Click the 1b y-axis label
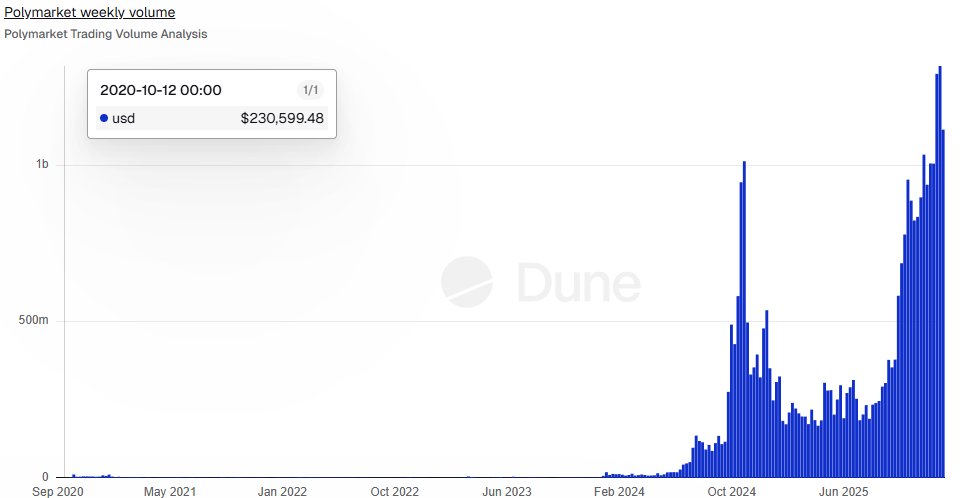The image size is (961, 498). point(42,164)
